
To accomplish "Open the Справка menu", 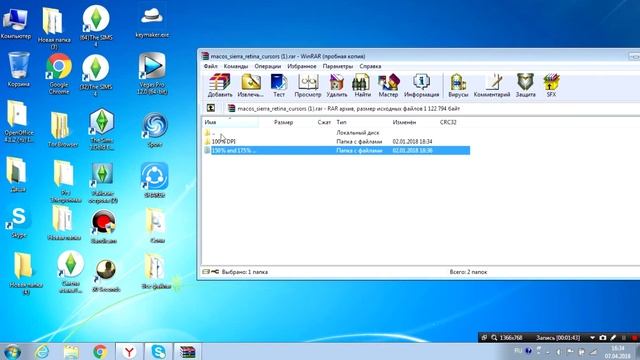I will tap(370, 66).
